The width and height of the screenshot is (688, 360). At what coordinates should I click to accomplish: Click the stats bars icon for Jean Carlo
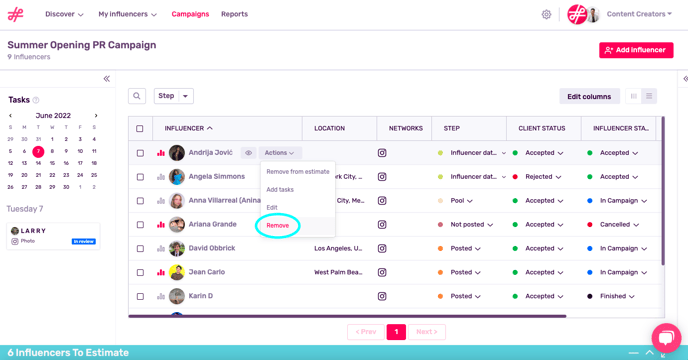click(x=161, y=273)
